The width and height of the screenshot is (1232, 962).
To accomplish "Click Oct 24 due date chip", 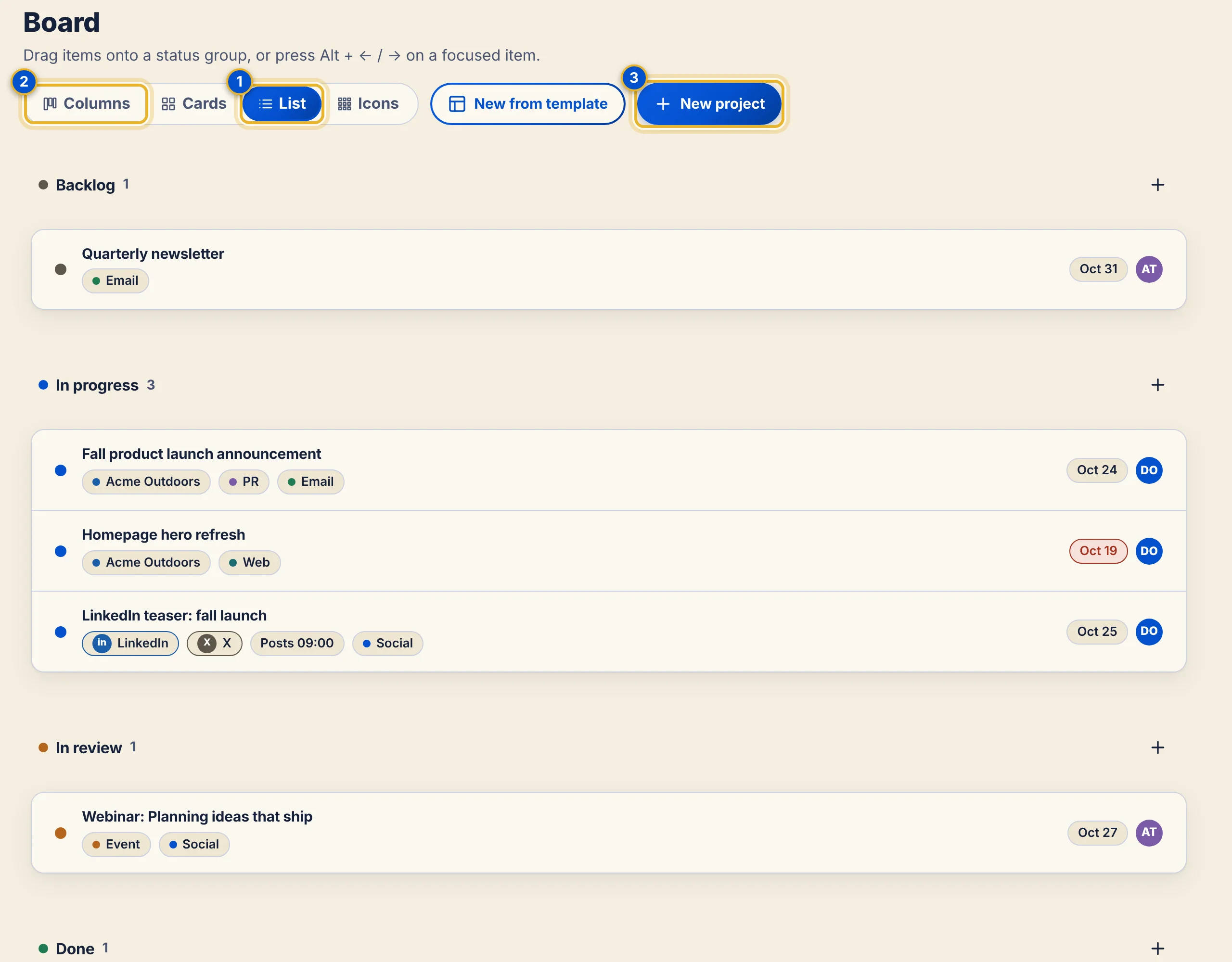I will point(1097,470).
